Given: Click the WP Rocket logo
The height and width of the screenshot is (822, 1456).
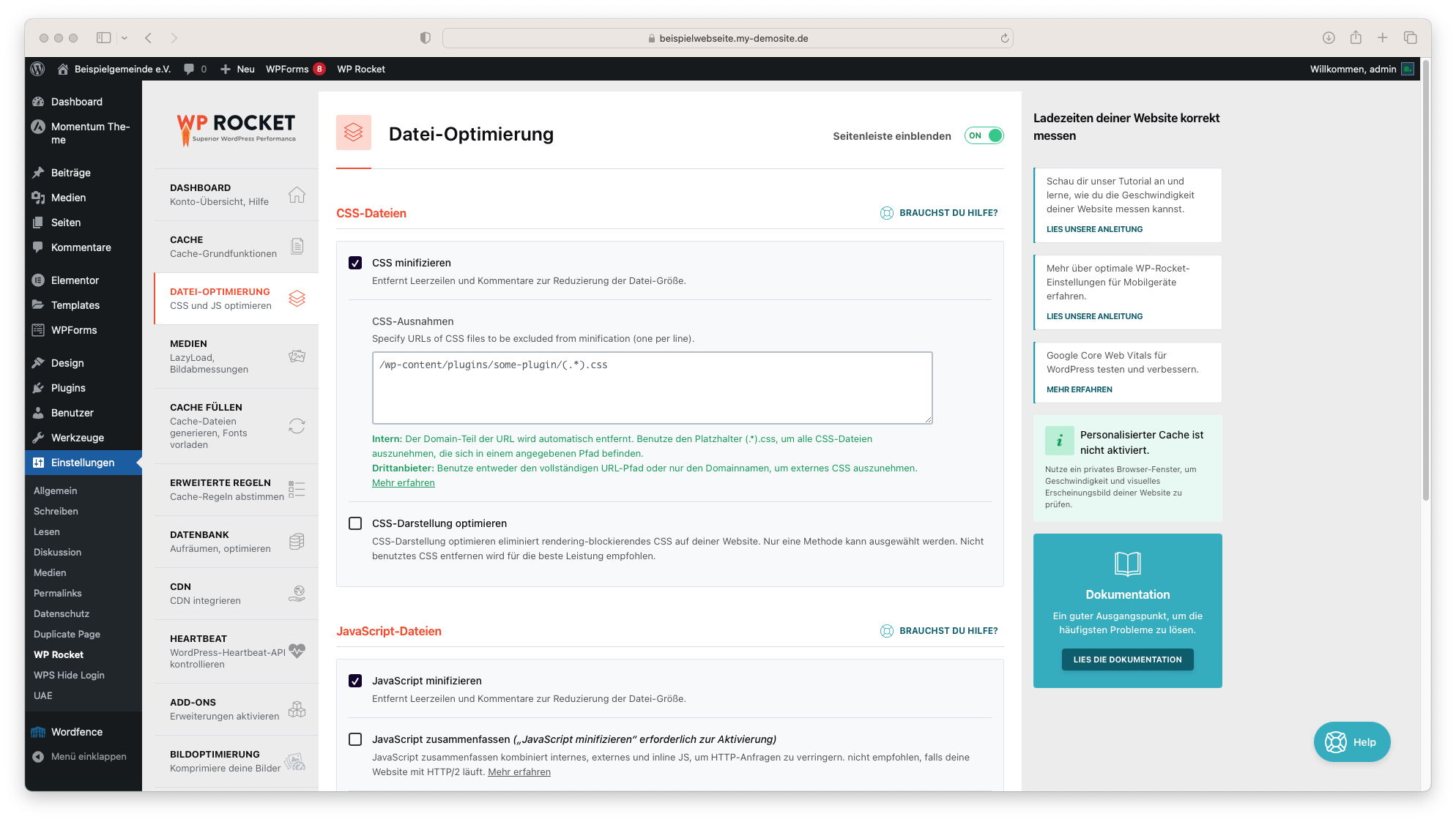Looking at the screenshot, I should pyautogui.click(x=236, y=129).
